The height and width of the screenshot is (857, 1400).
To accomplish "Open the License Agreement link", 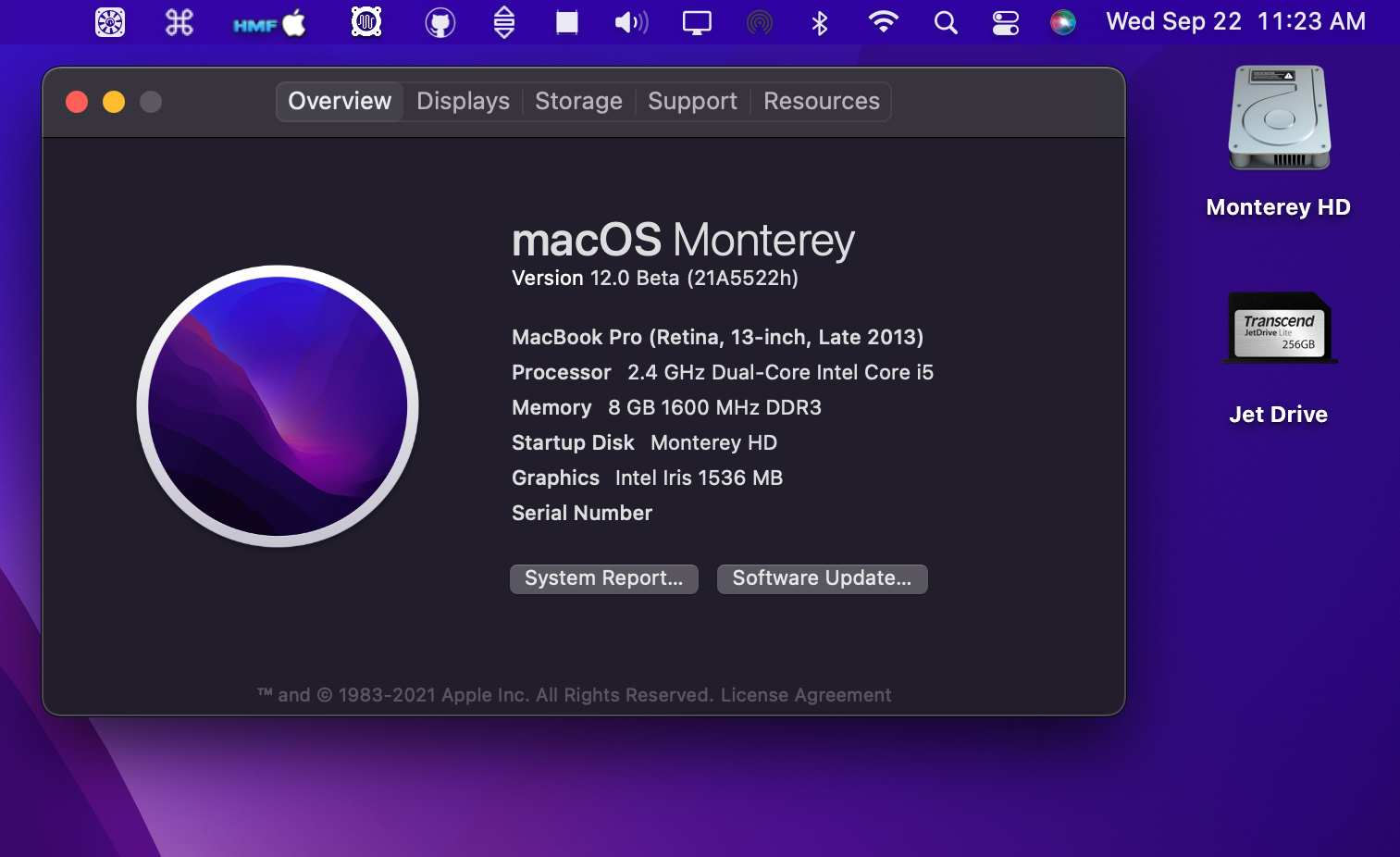I will click(x=806, y=695).
